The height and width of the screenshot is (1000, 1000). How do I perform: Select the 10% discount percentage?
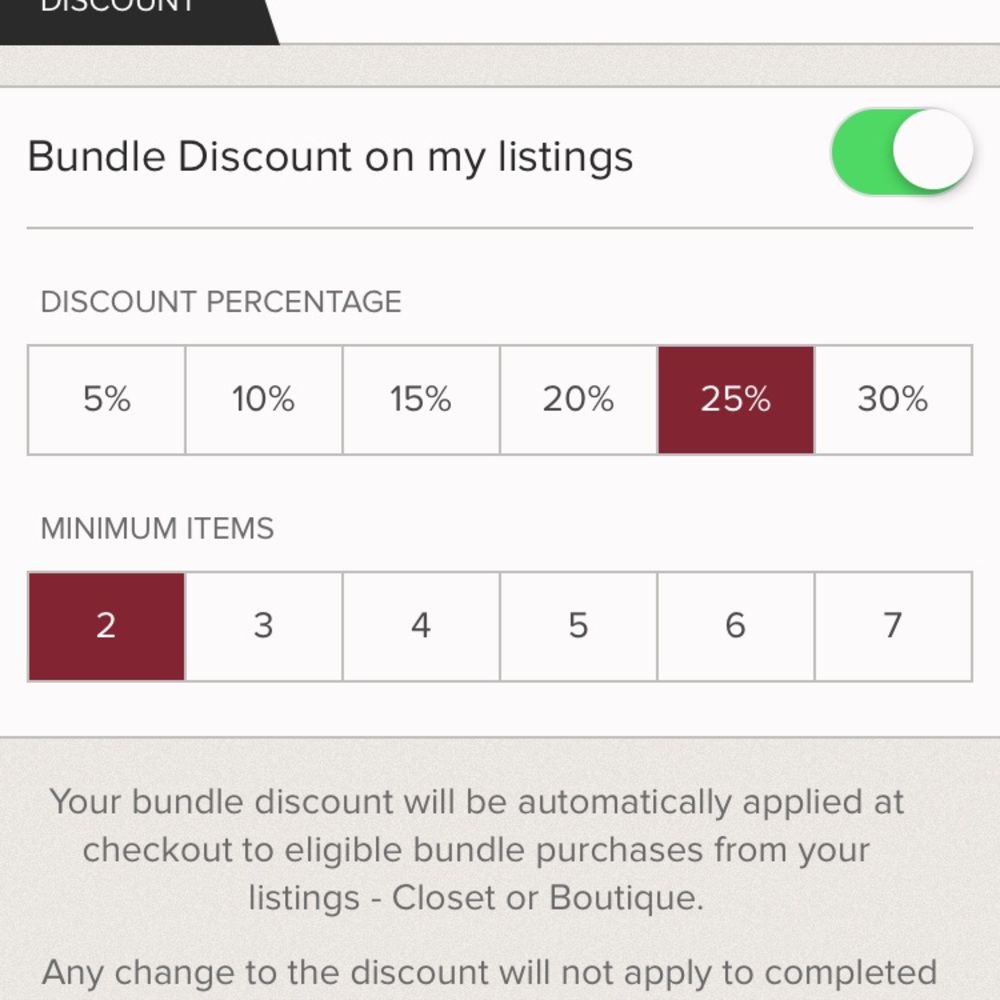tap(263, 398)
